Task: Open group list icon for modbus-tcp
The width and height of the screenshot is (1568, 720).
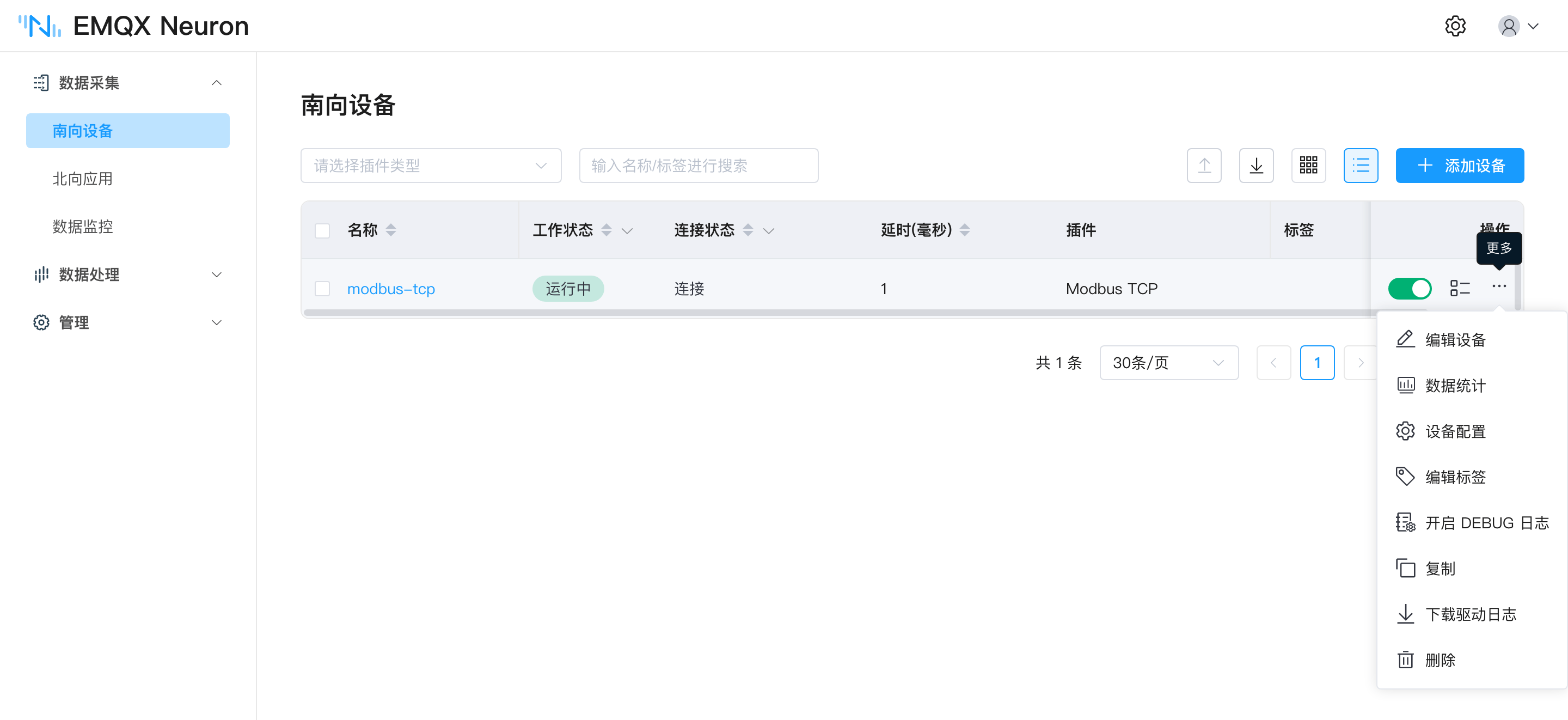Action: [x=1460, y=288]
